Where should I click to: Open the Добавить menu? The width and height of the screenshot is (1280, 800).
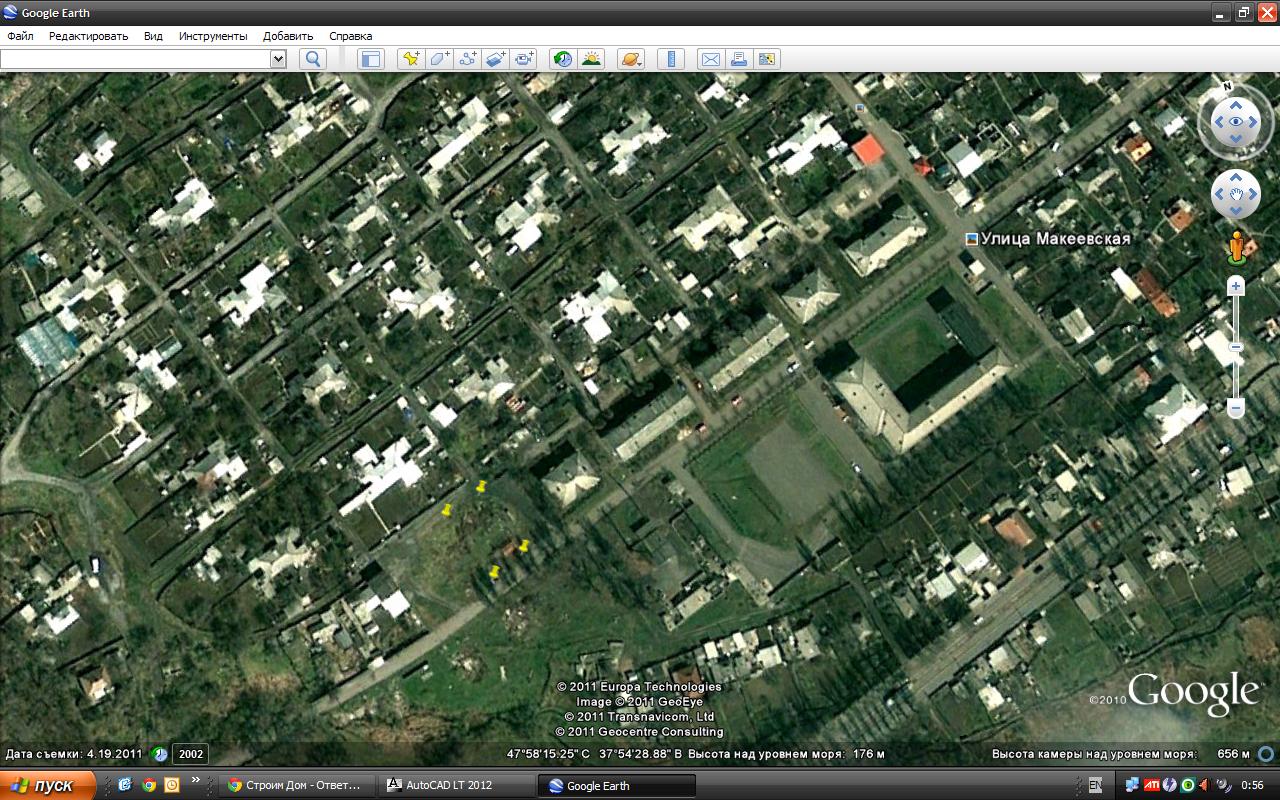288,36
